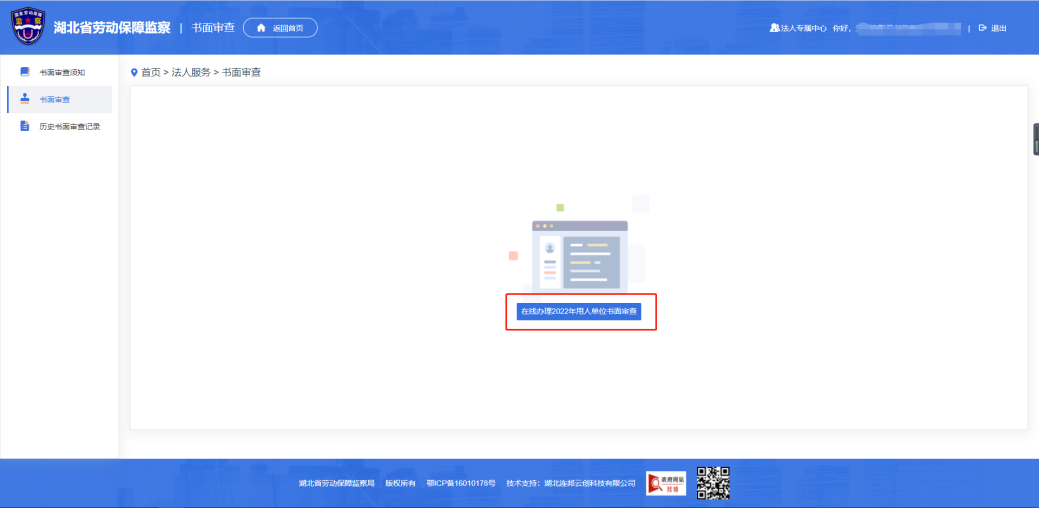Image resolution: width=1039 pixels, height=508 pixels.
Task: Click 退出 to log out
Action: pos(998,28)
